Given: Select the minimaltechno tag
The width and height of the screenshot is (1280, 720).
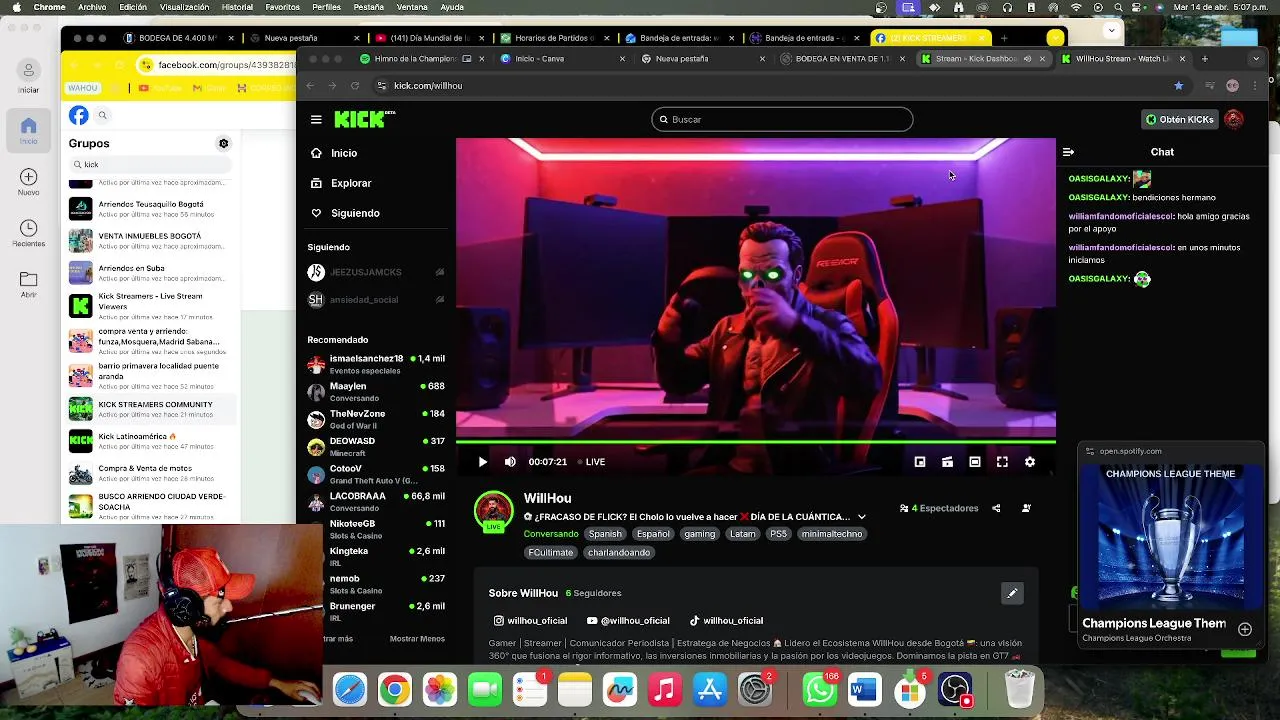Looking at the screenshot, I should pos(832,534).
